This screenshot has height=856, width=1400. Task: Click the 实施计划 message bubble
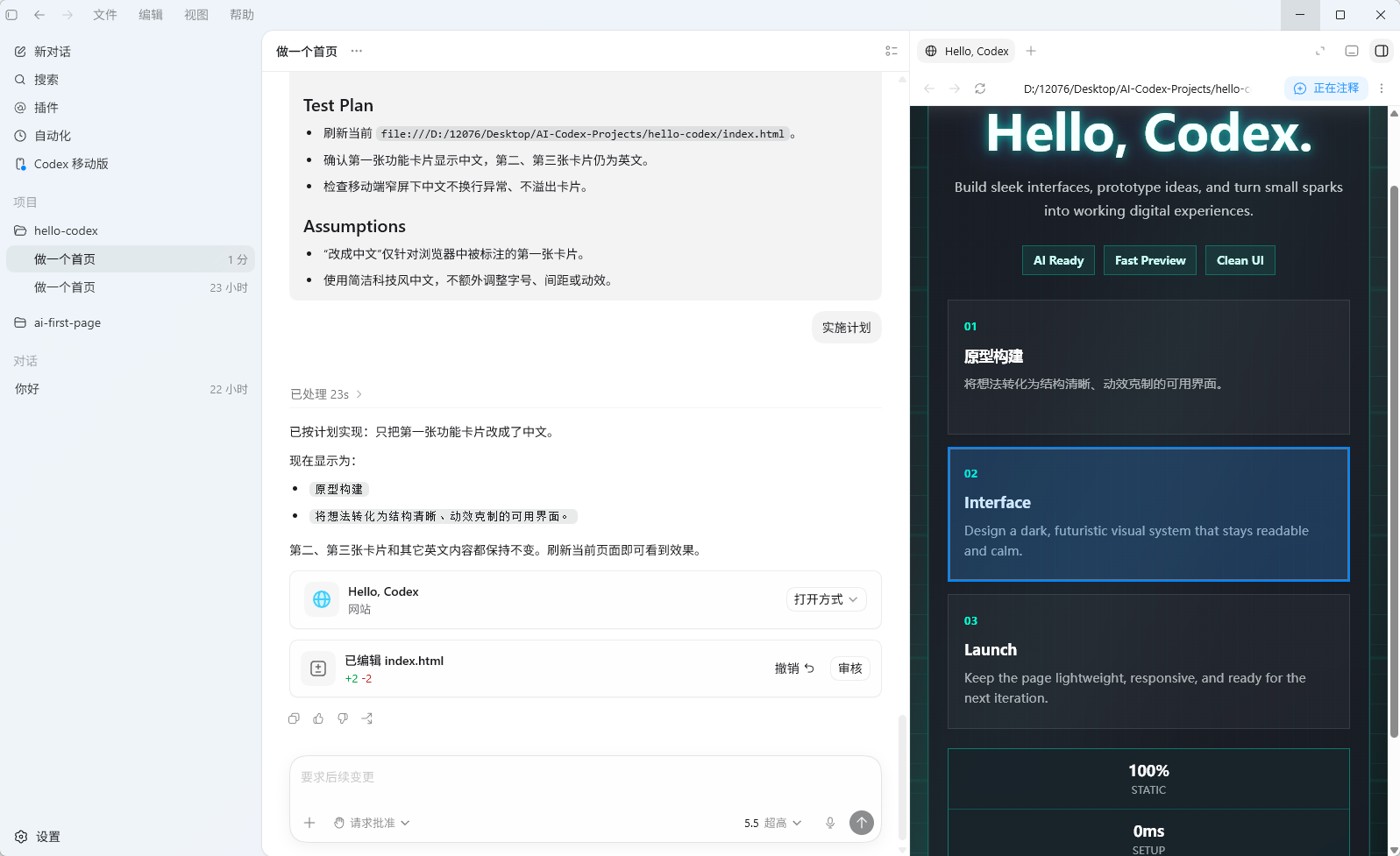tap(846, 328)
